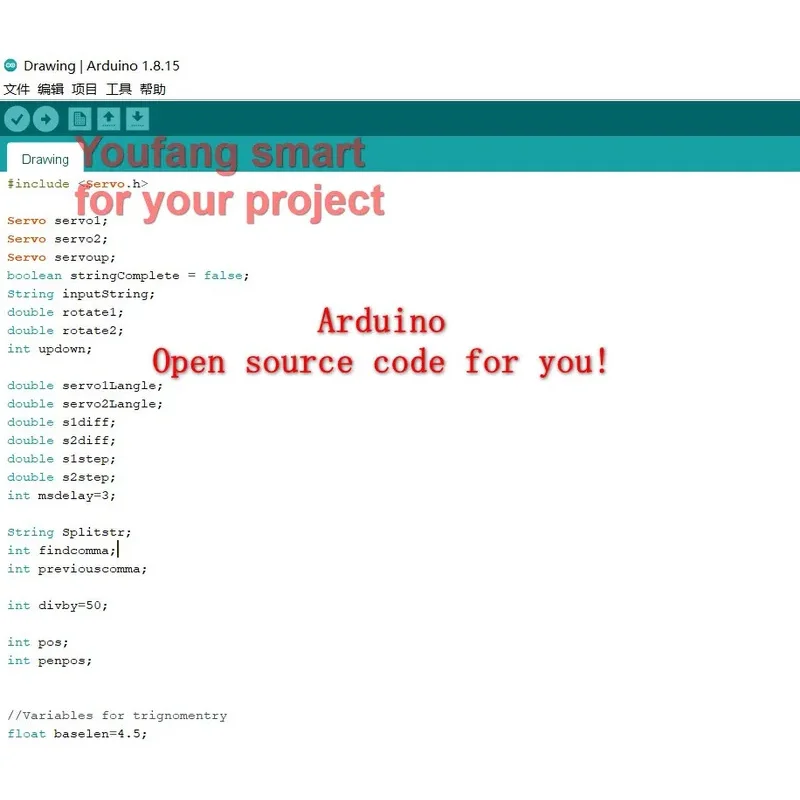
Task: Click the line 'double s2step;'
Action: pyautogui.click(x=61, y=478)
